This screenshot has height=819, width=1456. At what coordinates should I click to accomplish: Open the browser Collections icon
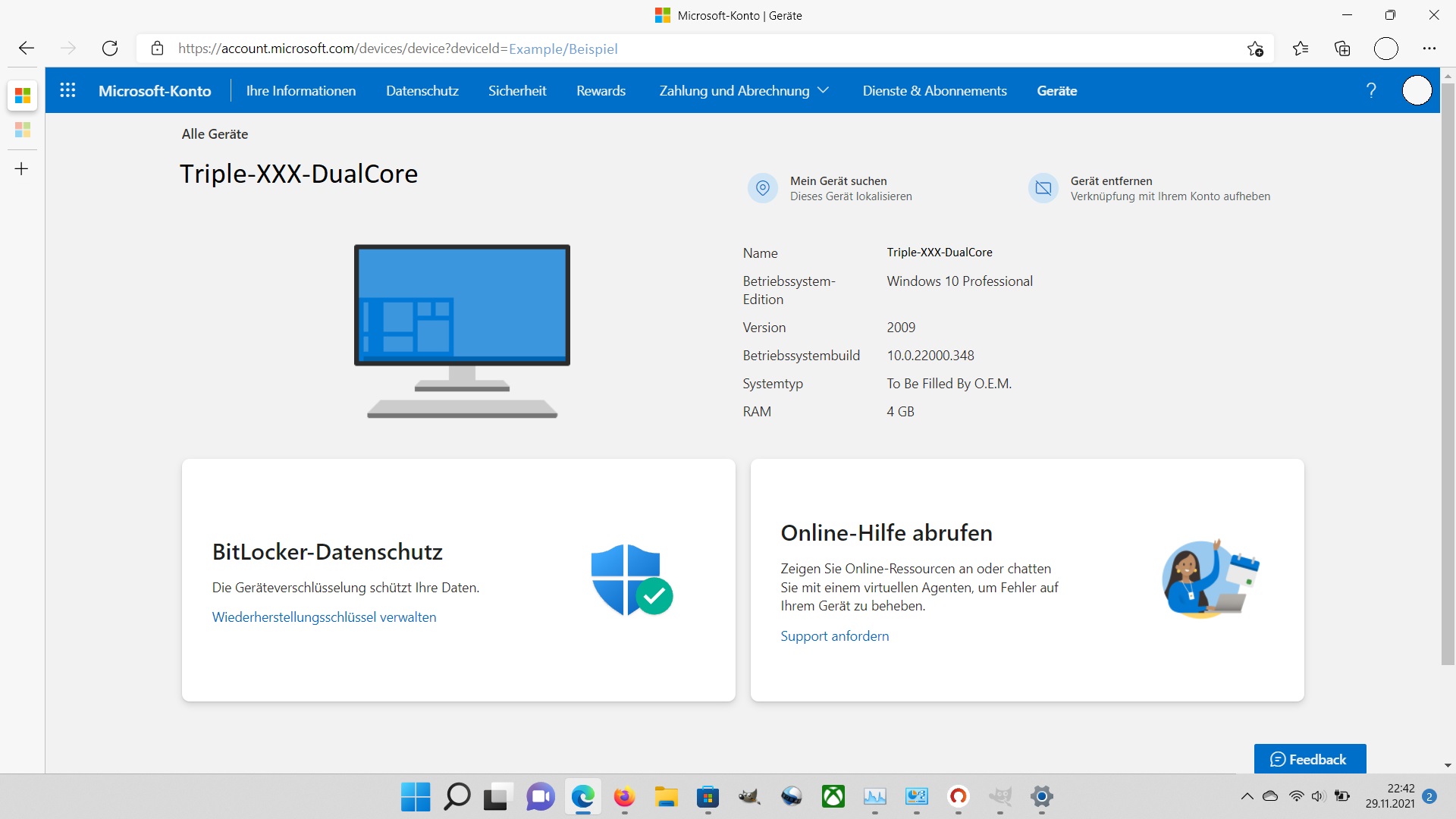1342,49
